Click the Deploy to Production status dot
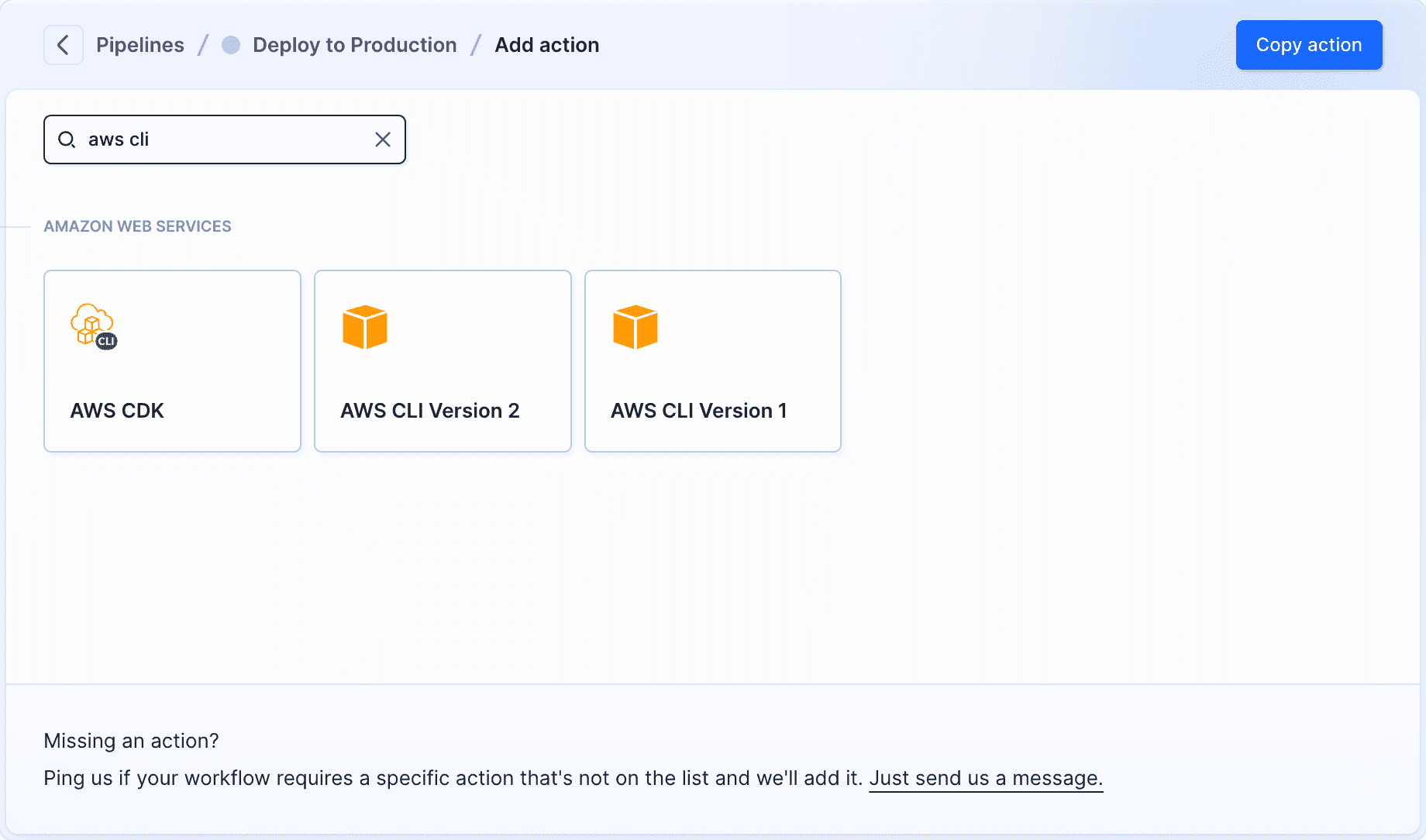The width and height of the screenshot is (1426, 840). click(231, 45)
